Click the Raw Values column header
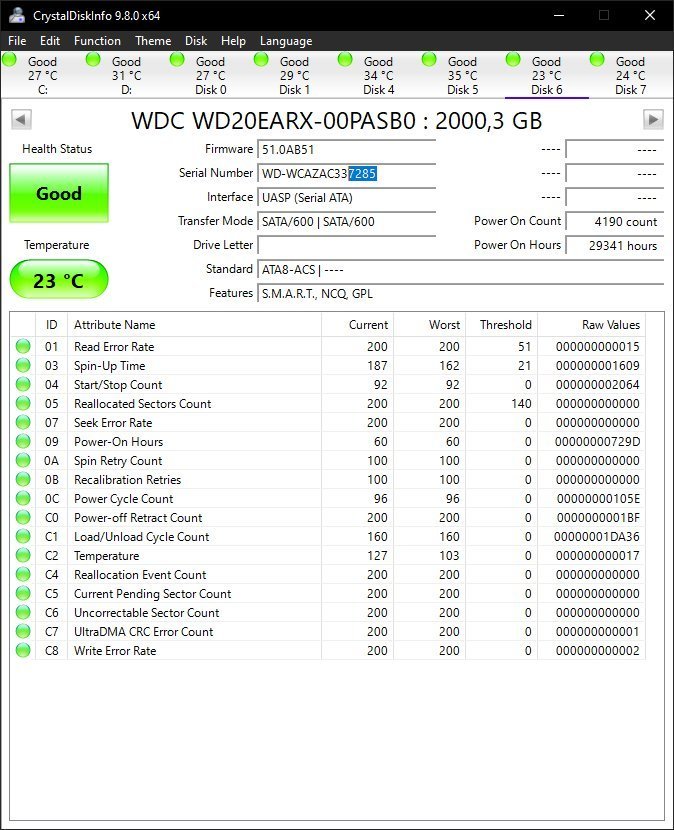The height and width of the screenshot is (830, 674). [x=610, y=325]
